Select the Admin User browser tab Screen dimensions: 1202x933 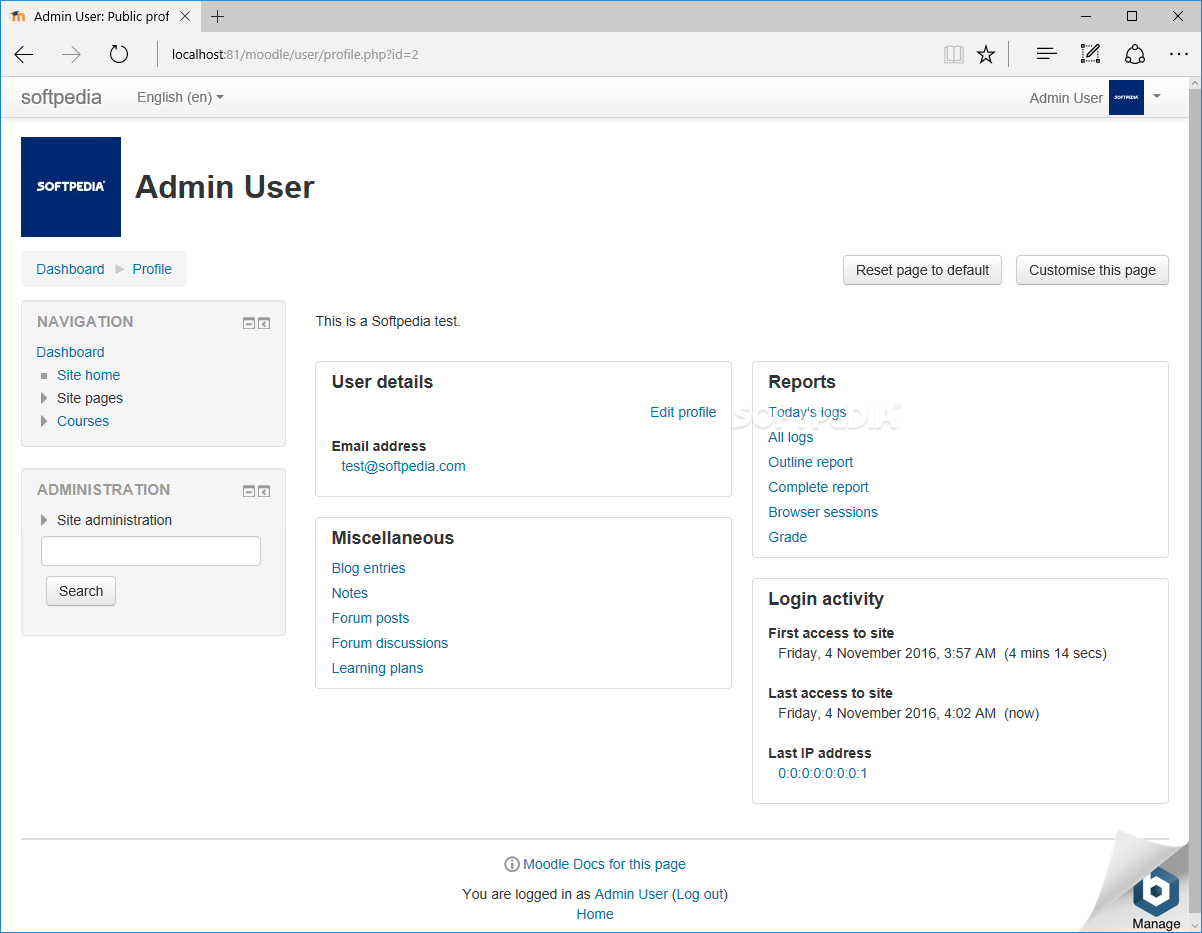[101, 16]
